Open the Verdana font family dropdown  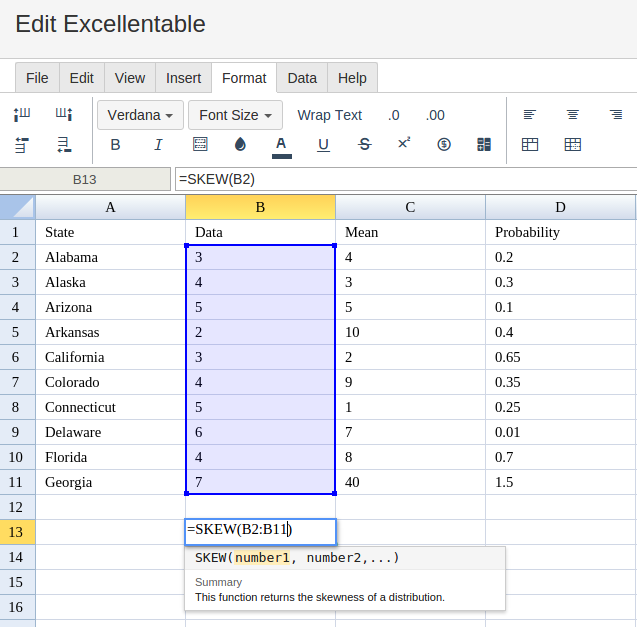pyautogui.click(x=140, y=115)
